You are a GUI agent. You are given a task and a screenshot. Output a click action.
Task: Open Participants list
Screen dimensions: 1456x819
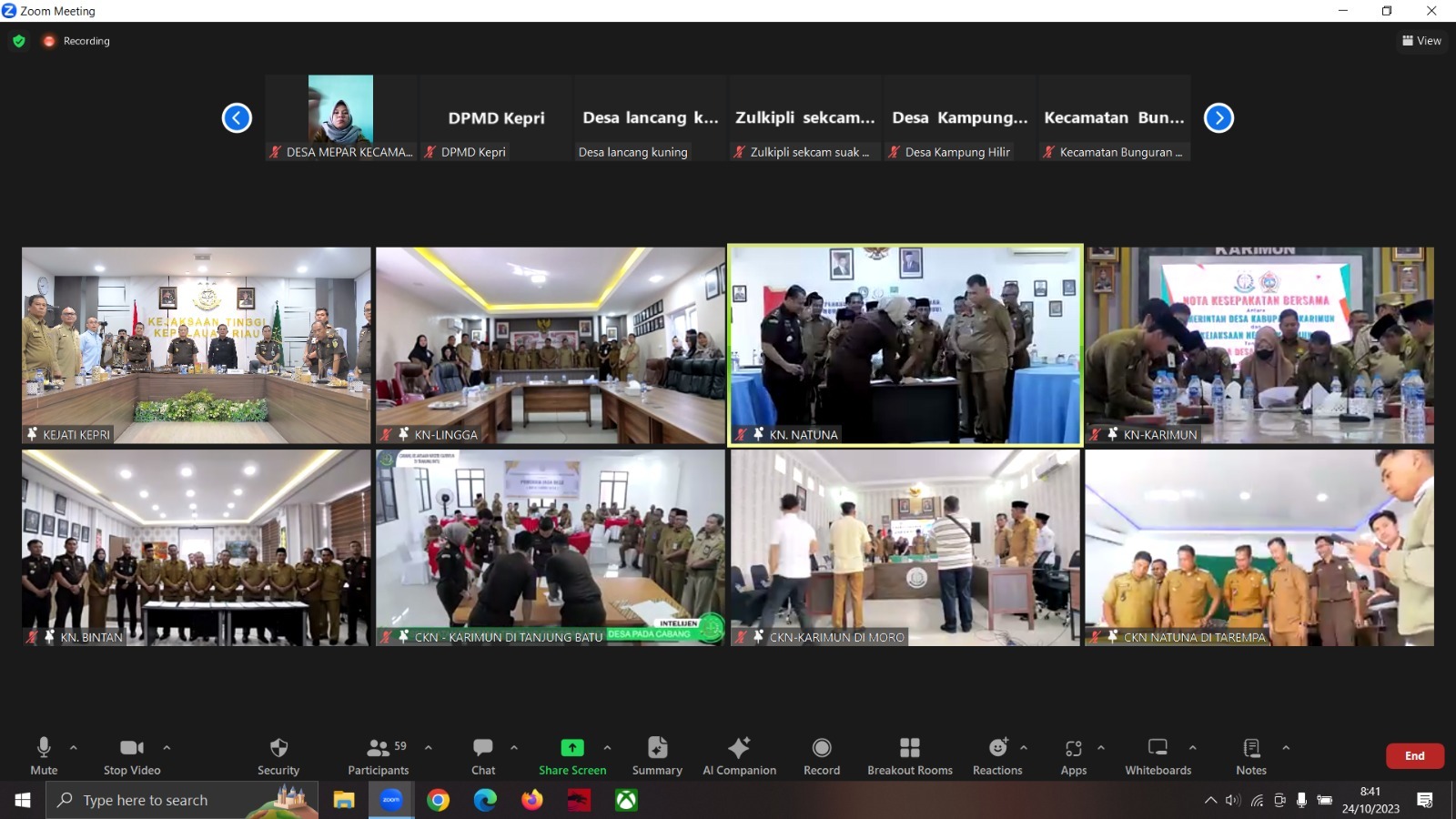click(x=379, y=756)
